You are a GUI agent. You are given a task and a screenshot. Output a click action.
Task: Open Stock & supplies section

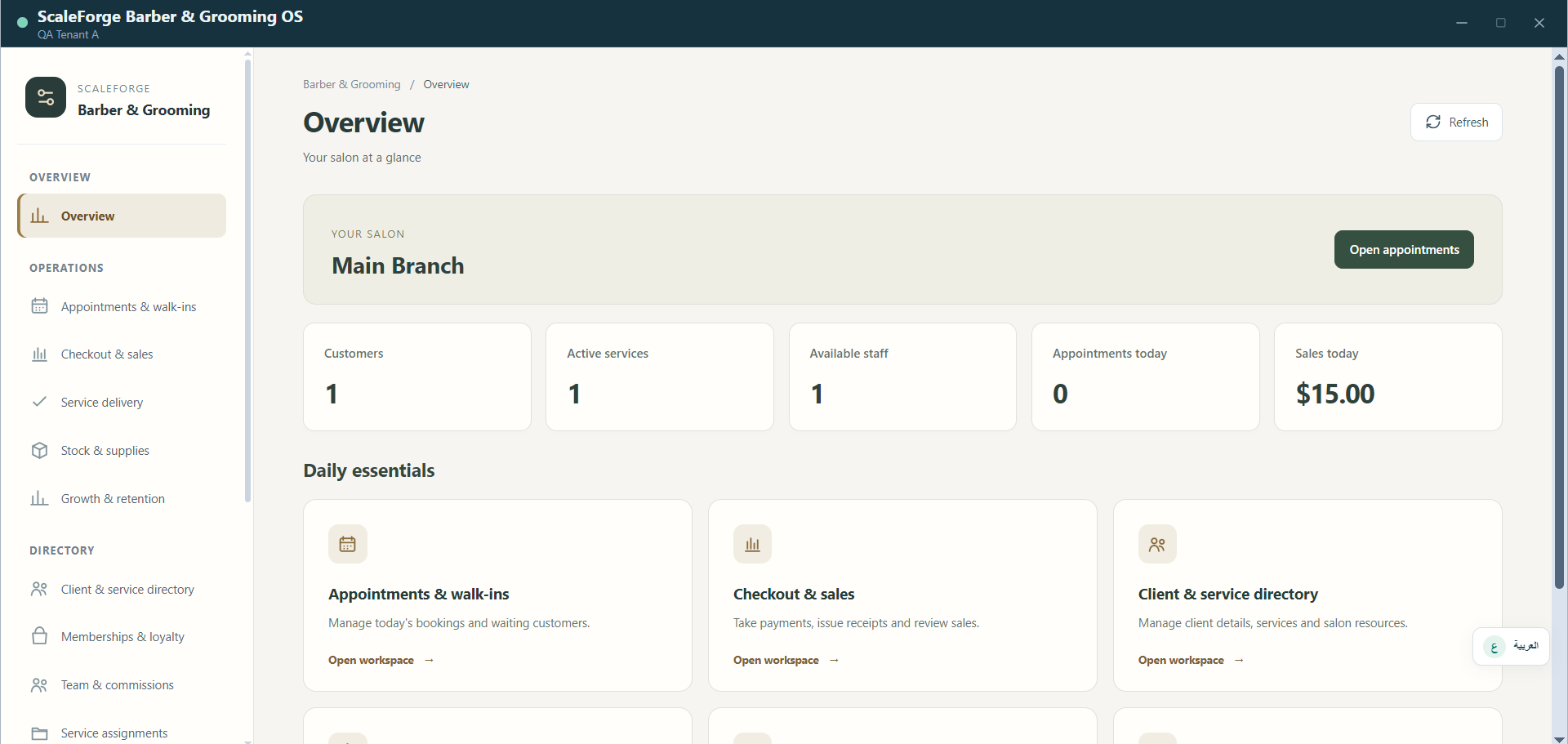click(122, 450)
